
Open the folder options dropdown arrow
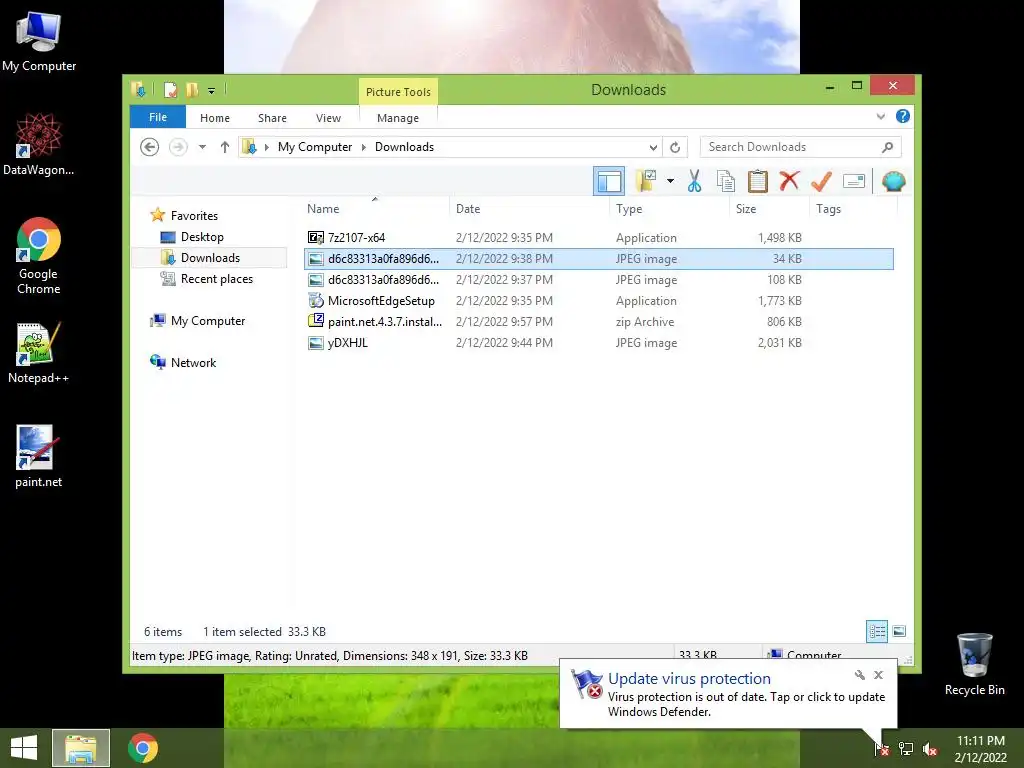pos(670,181)
